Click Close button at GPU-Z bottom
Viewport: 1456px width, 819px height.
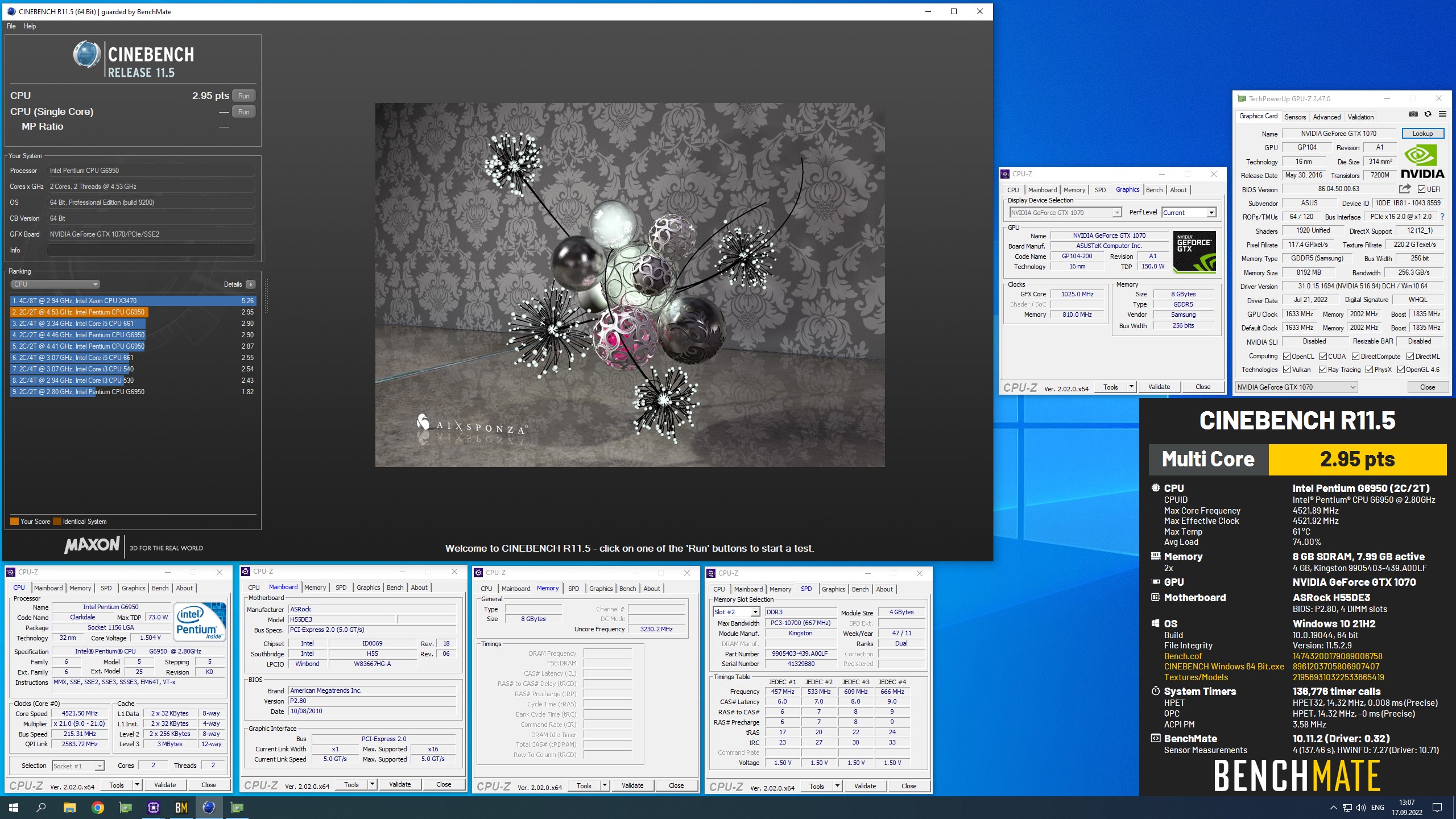(x=1427, y=387)
